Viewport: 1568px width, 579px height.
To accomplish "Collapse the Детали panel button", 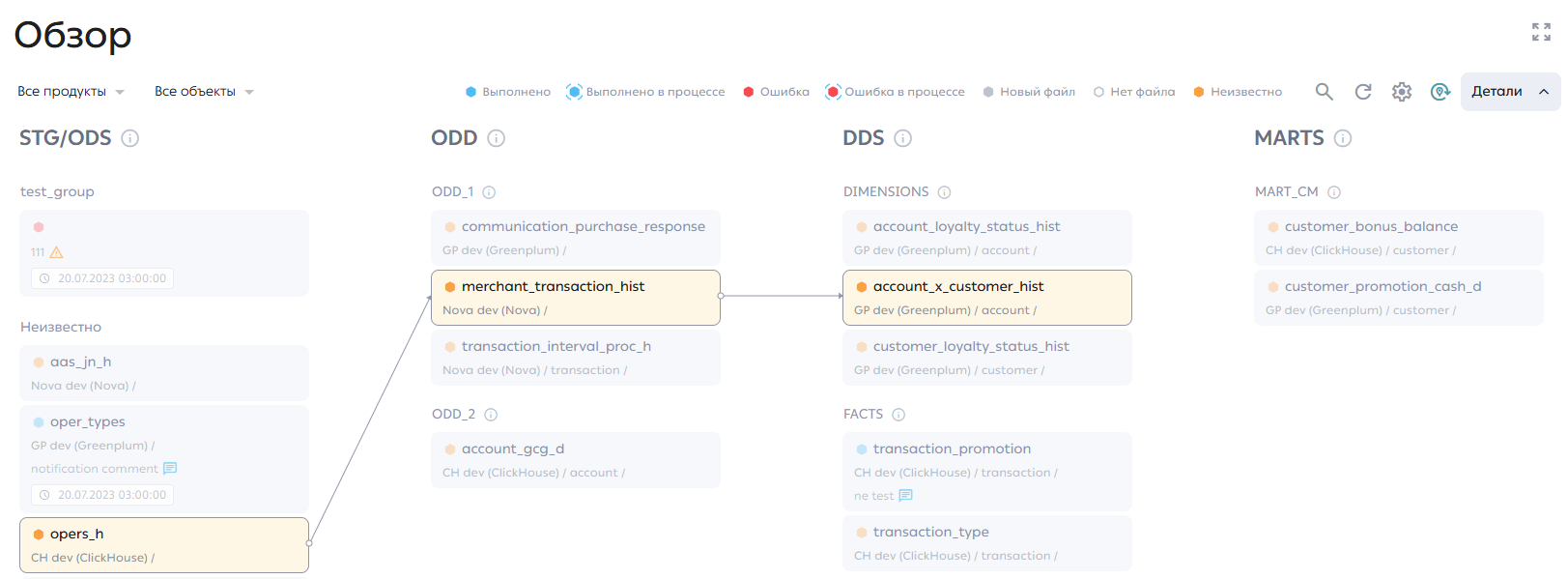I will tap(1510, 92).
